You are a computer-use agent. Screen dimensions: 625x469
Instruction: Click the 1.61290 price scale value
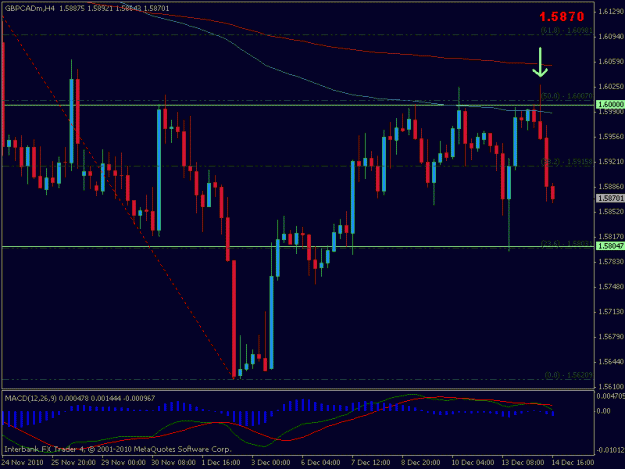611,12
